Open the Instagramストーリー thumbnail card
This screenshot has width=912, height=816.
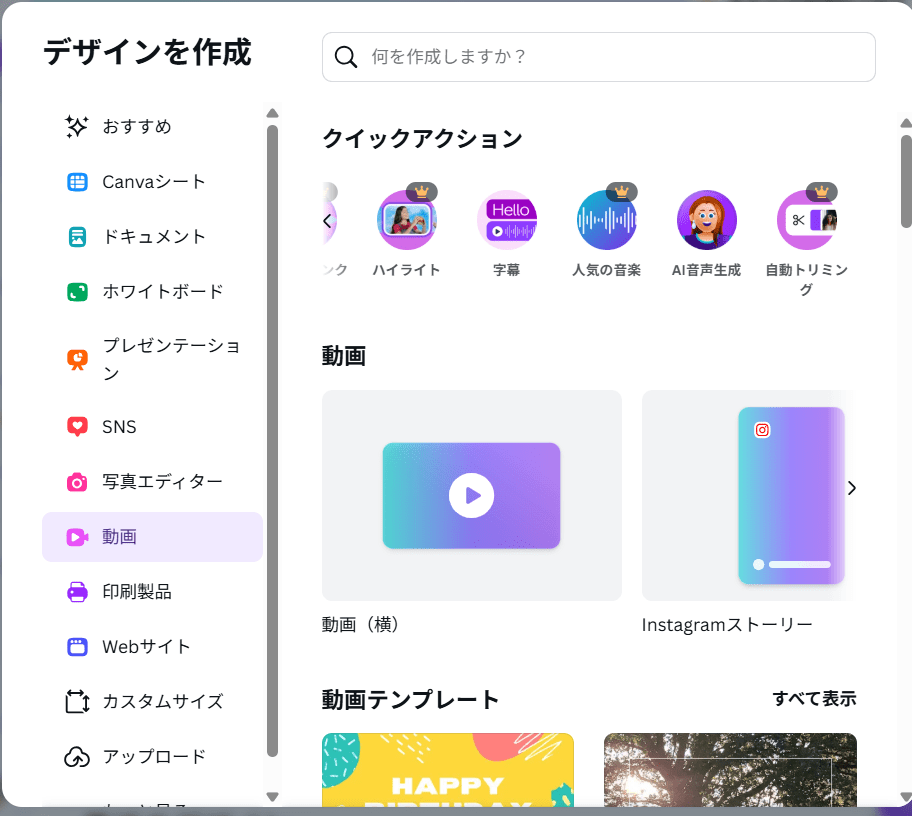749,496
